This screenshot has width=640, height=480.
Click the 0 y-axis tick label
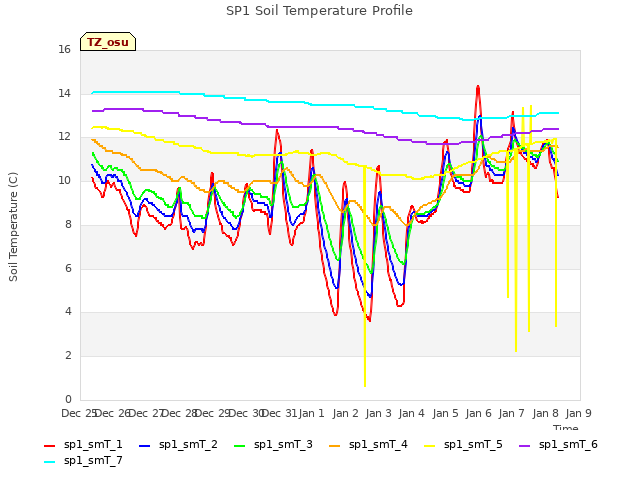pyautogui.click(x=68, y=399)
